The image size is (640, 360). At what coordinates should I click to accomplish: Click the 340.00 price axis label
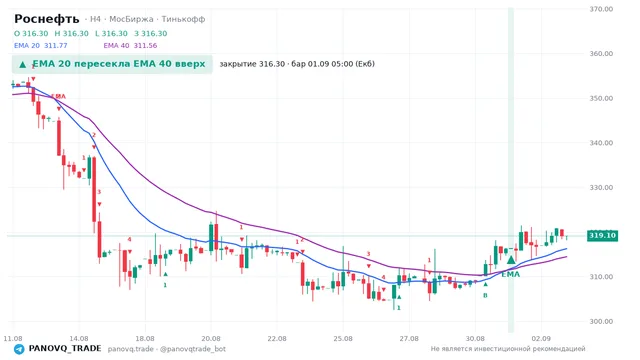(x=601, y=143)
